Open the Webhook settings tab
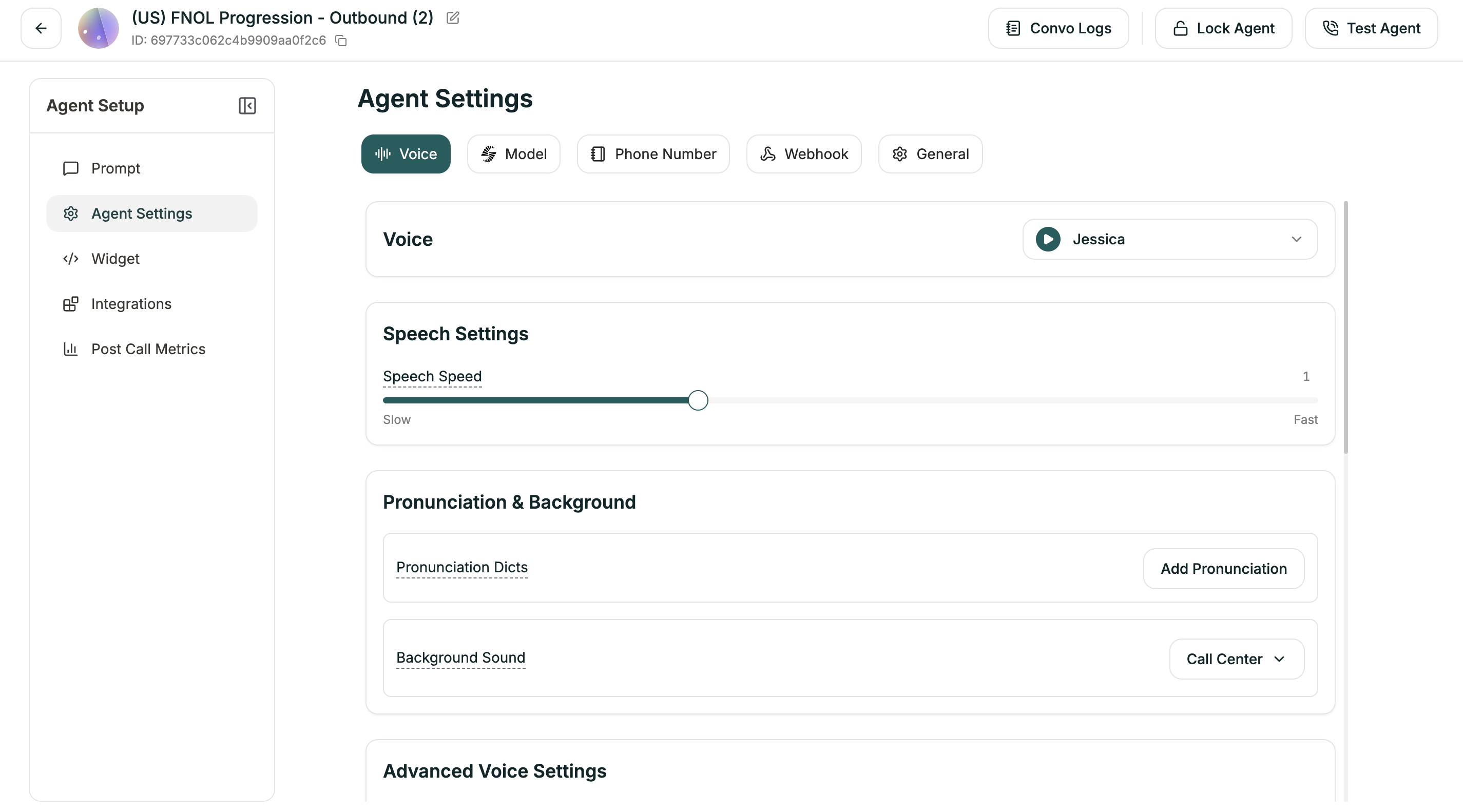 click(x=803, y=154)
